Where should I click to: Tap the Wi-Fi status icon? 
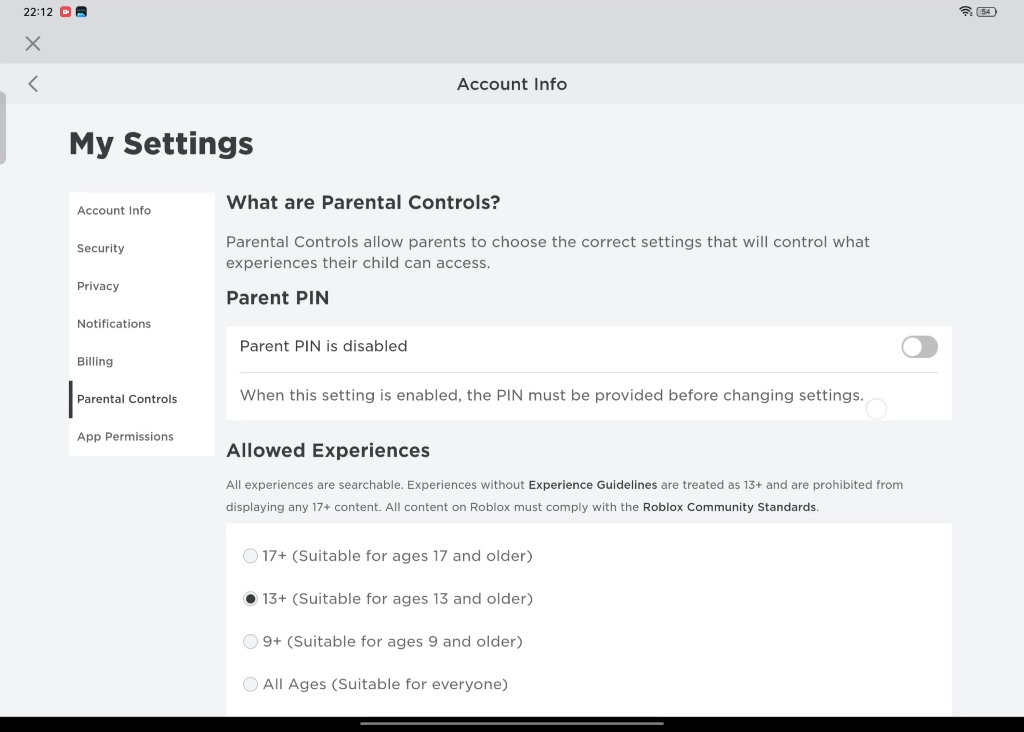point(965,12)
